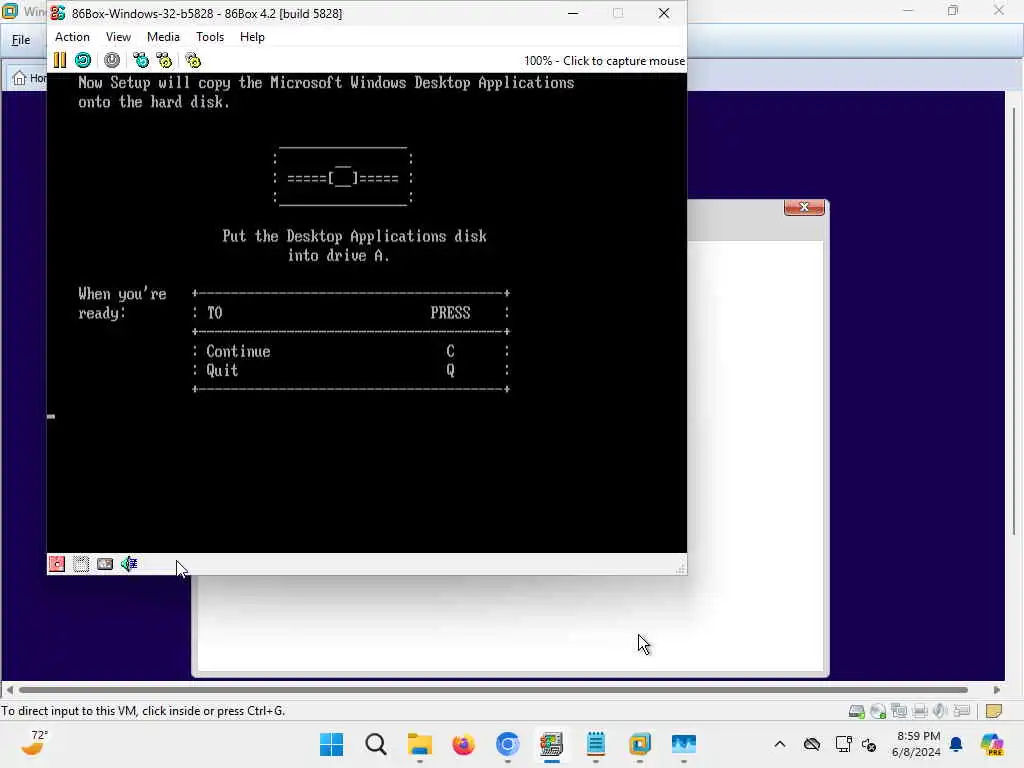Viewport: 1024px width, 768px height.
Task: Click inside the 86Box emulated screen
Action: pyautogui.click(x=366, y=313)
